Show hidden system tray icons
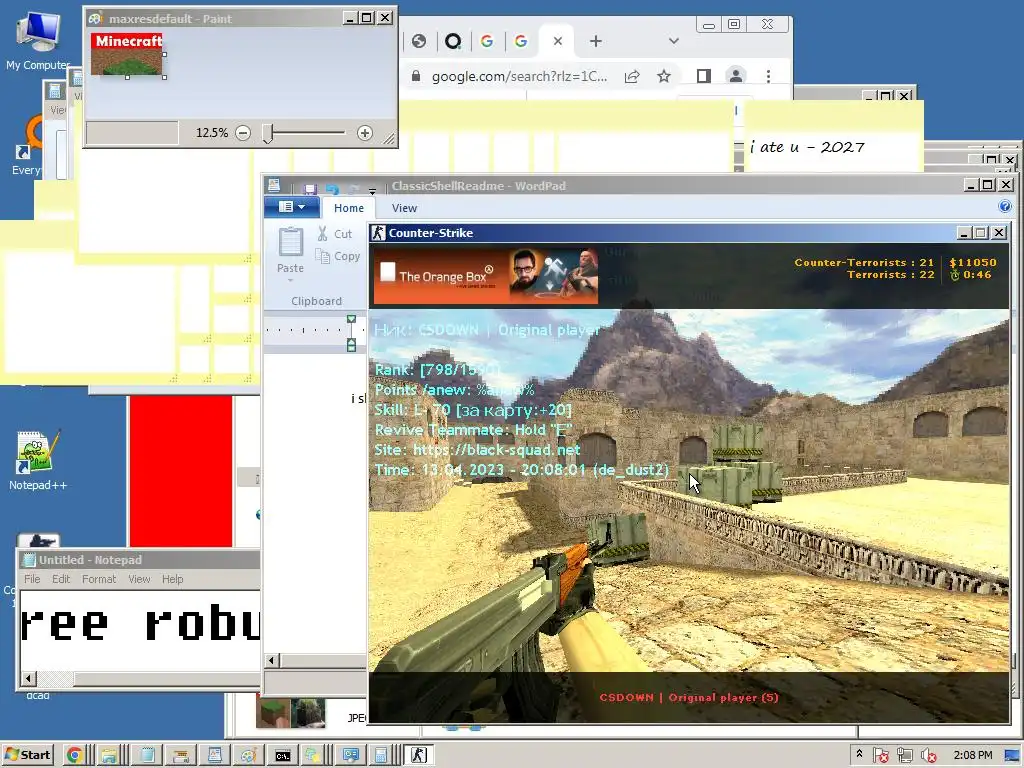The height and width of the screenshot is (768, 1024). 859,754
